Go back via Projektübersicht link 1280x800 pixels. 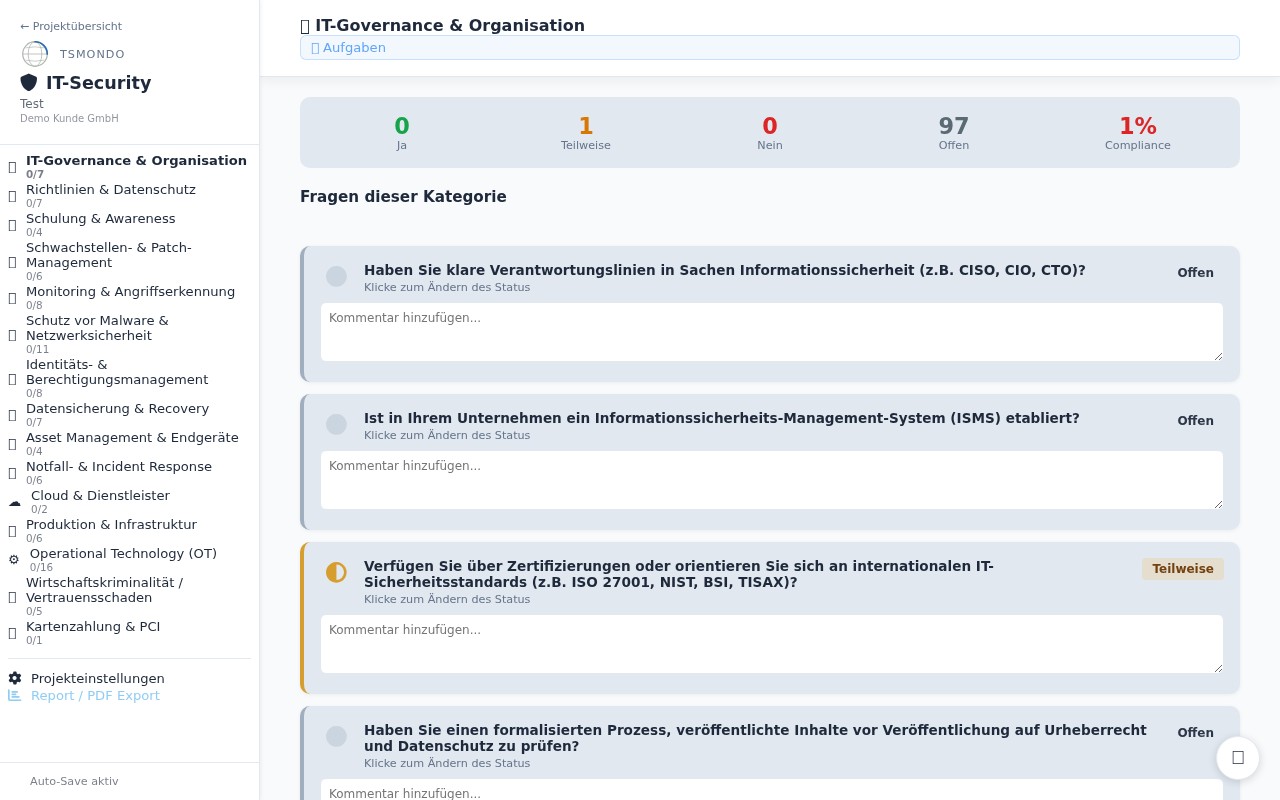click(x=71, y=26)
